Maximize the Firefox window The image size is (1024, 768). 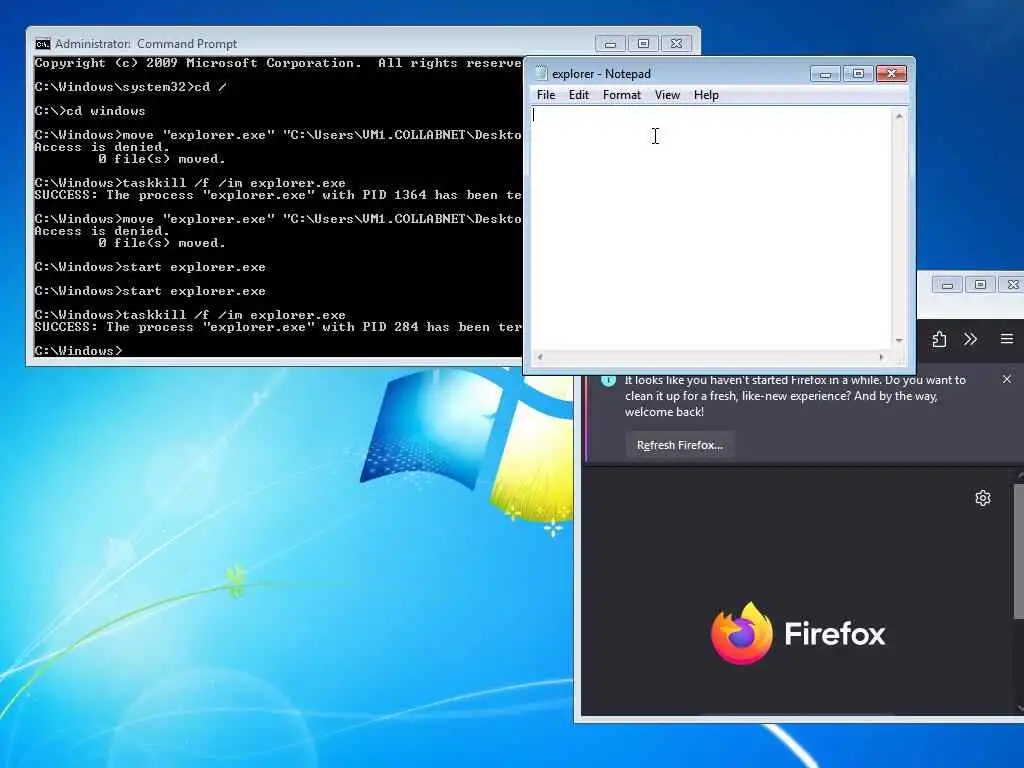click(x=980, y=285)
